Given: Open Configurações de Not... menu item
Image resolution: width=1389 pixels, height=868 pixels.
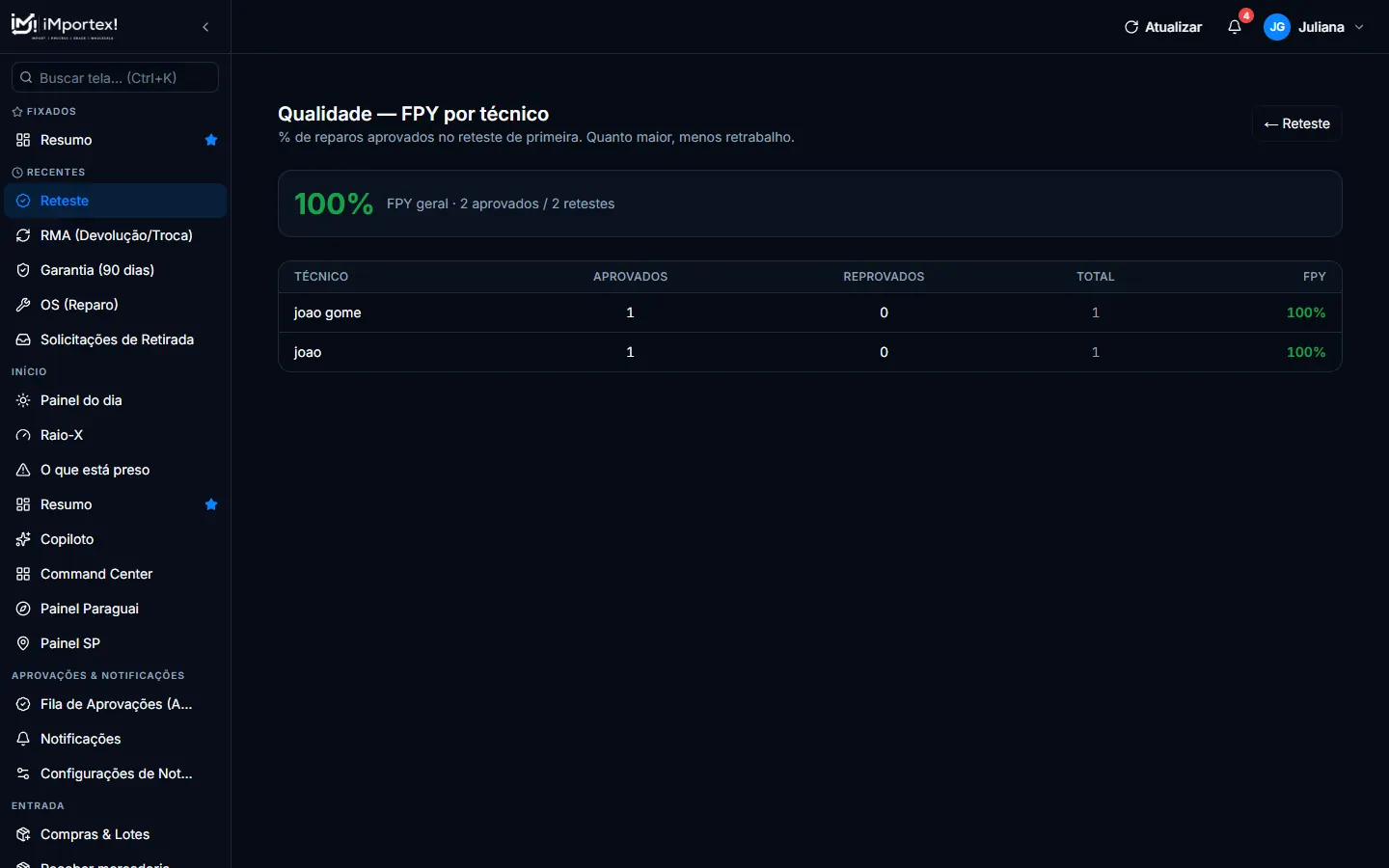Looking at the screenshot, I should tap(116, 773).
